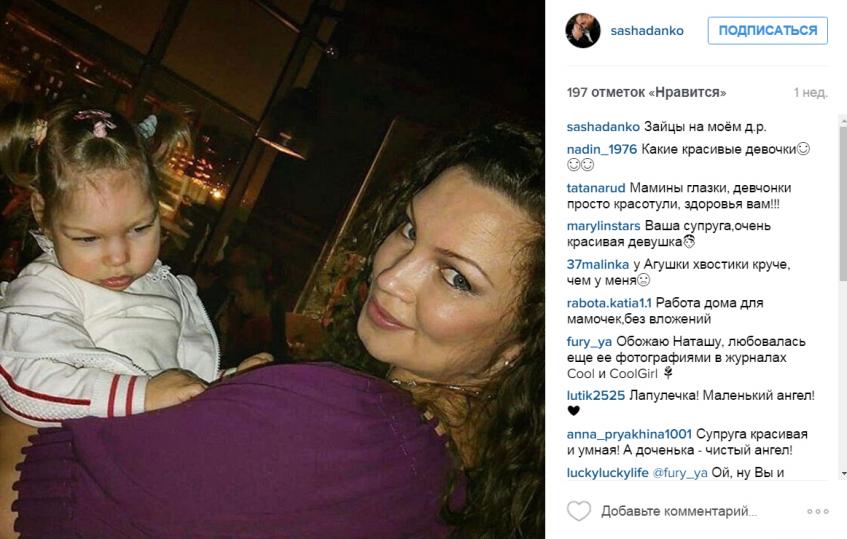Open sashadanko profile from the header username
This screenshot has height=539, width=847.
(647, 31)
